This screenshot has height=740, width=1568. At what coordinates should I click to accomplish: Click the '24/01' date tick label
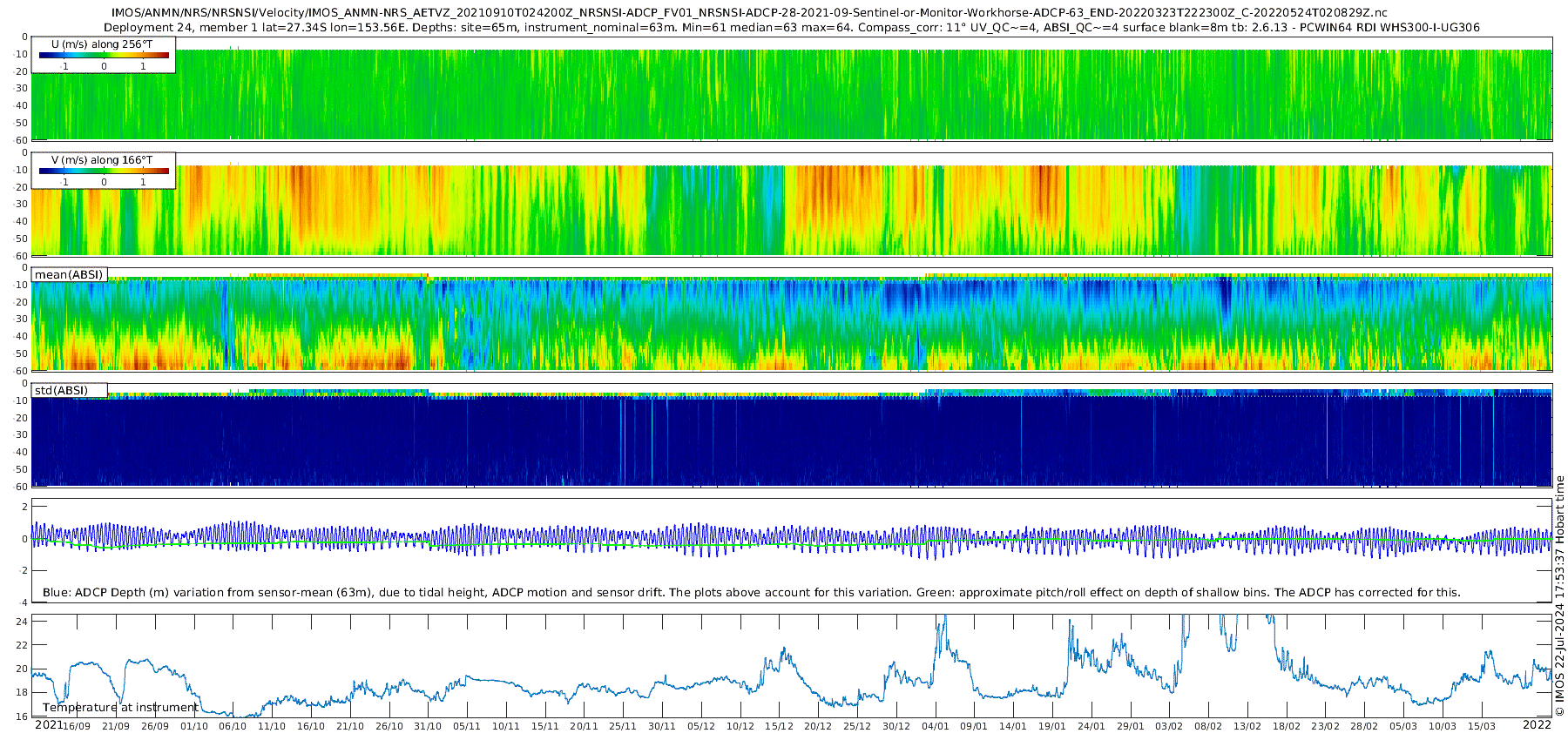pyautogui.click(x=1092, y=726)
